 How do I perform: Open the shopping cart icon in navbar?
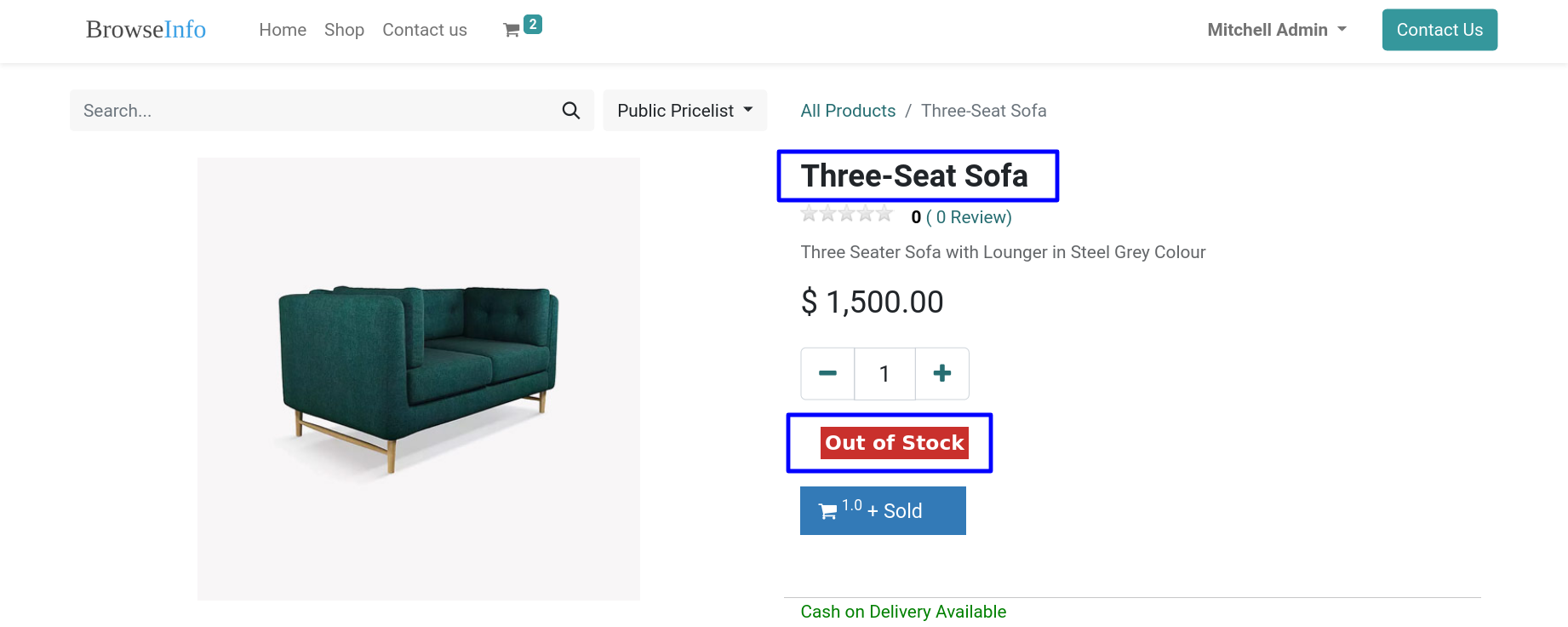coord(512,31)
